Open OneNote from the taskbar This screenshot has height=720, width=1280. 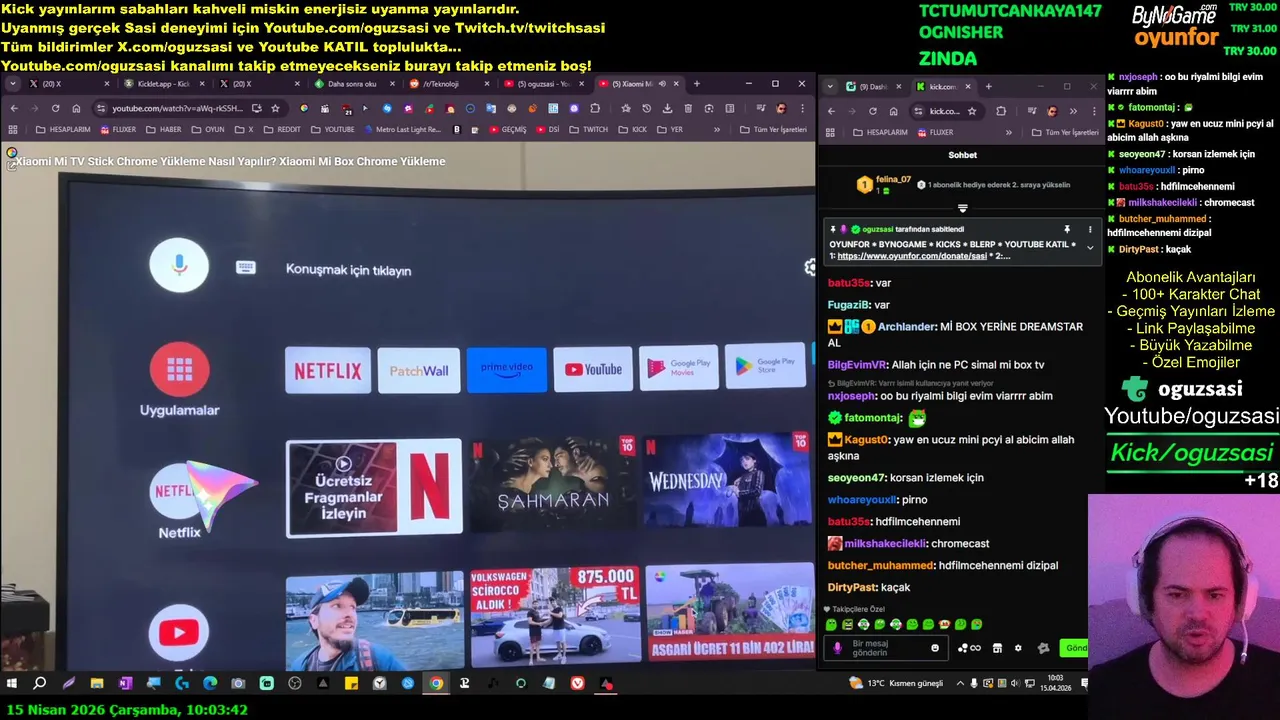(125, 684)
